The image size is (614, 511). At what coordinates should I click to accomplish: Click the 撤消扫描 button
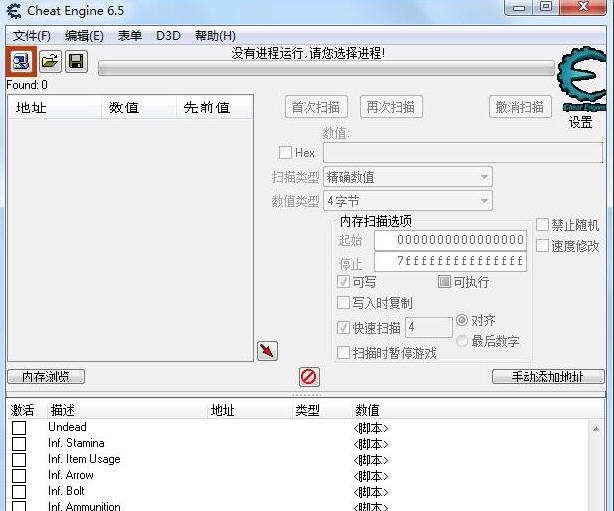(x=520, y=107)
